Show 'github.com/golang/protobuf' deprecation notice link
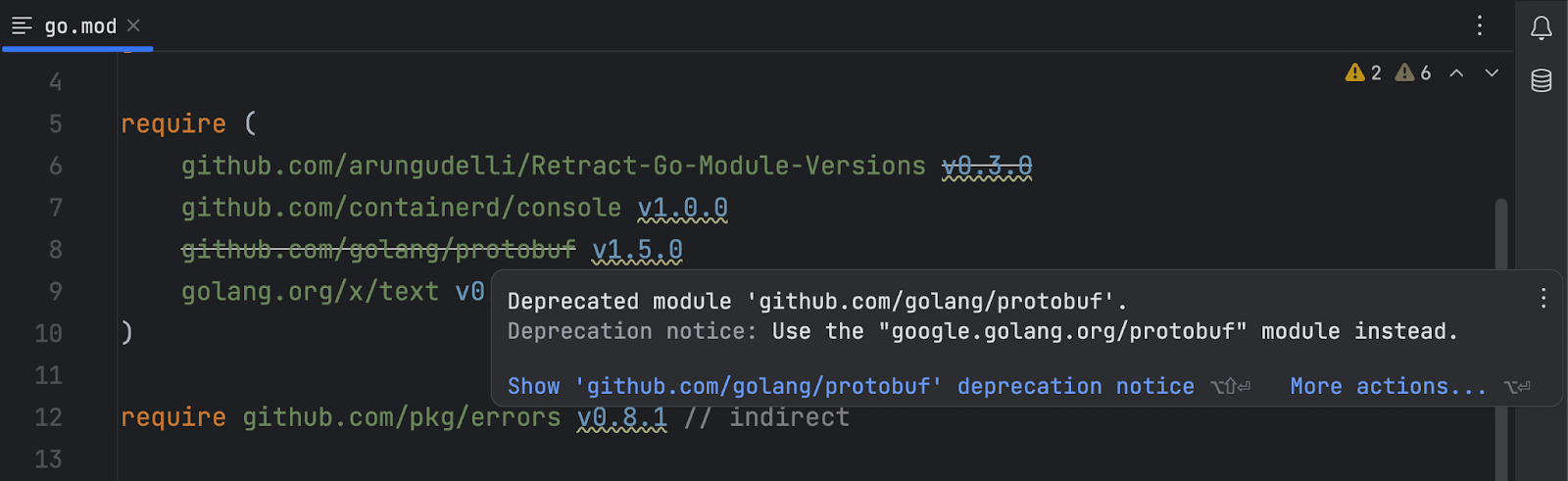Screen dimensions: 1568x481 coord(851,386)
